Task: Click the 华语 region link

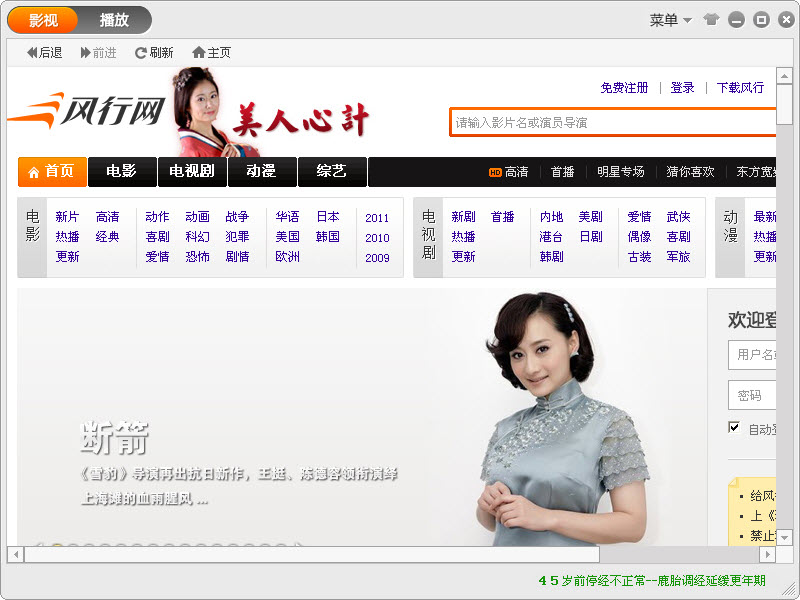Action: click(x=287, y=217)
